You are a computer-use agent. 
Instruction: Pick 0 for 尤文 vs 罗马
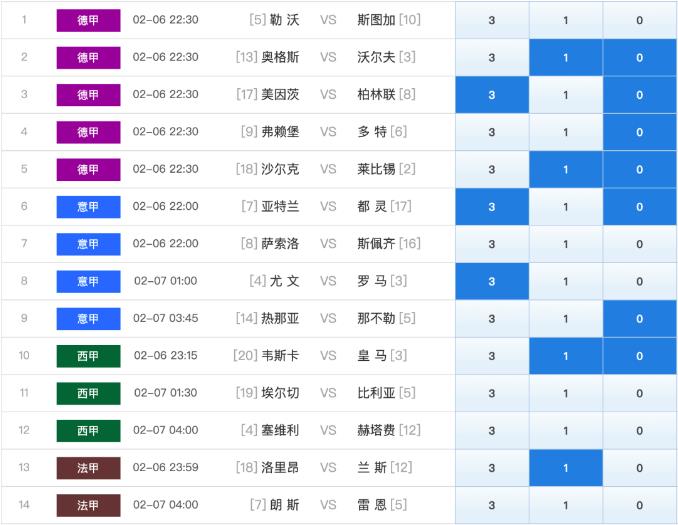click(640, 281)
